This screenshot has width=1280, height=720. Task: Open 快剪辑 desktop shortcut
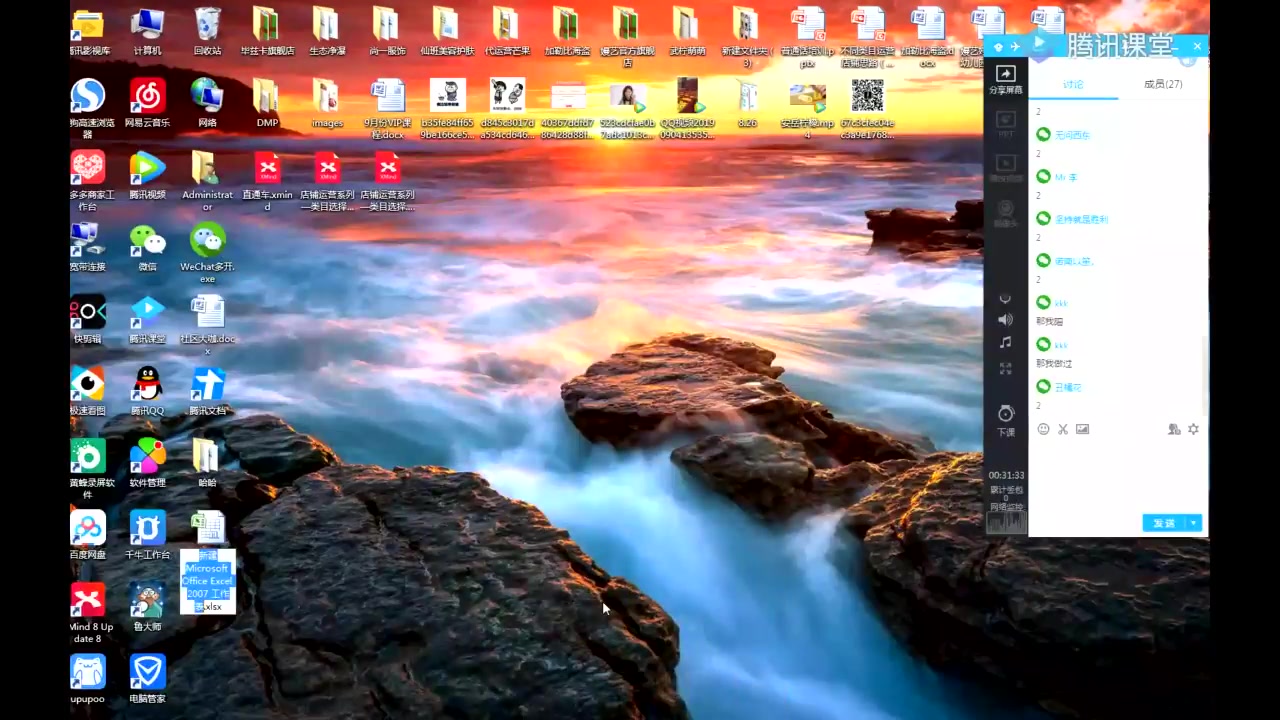[87, 319]
